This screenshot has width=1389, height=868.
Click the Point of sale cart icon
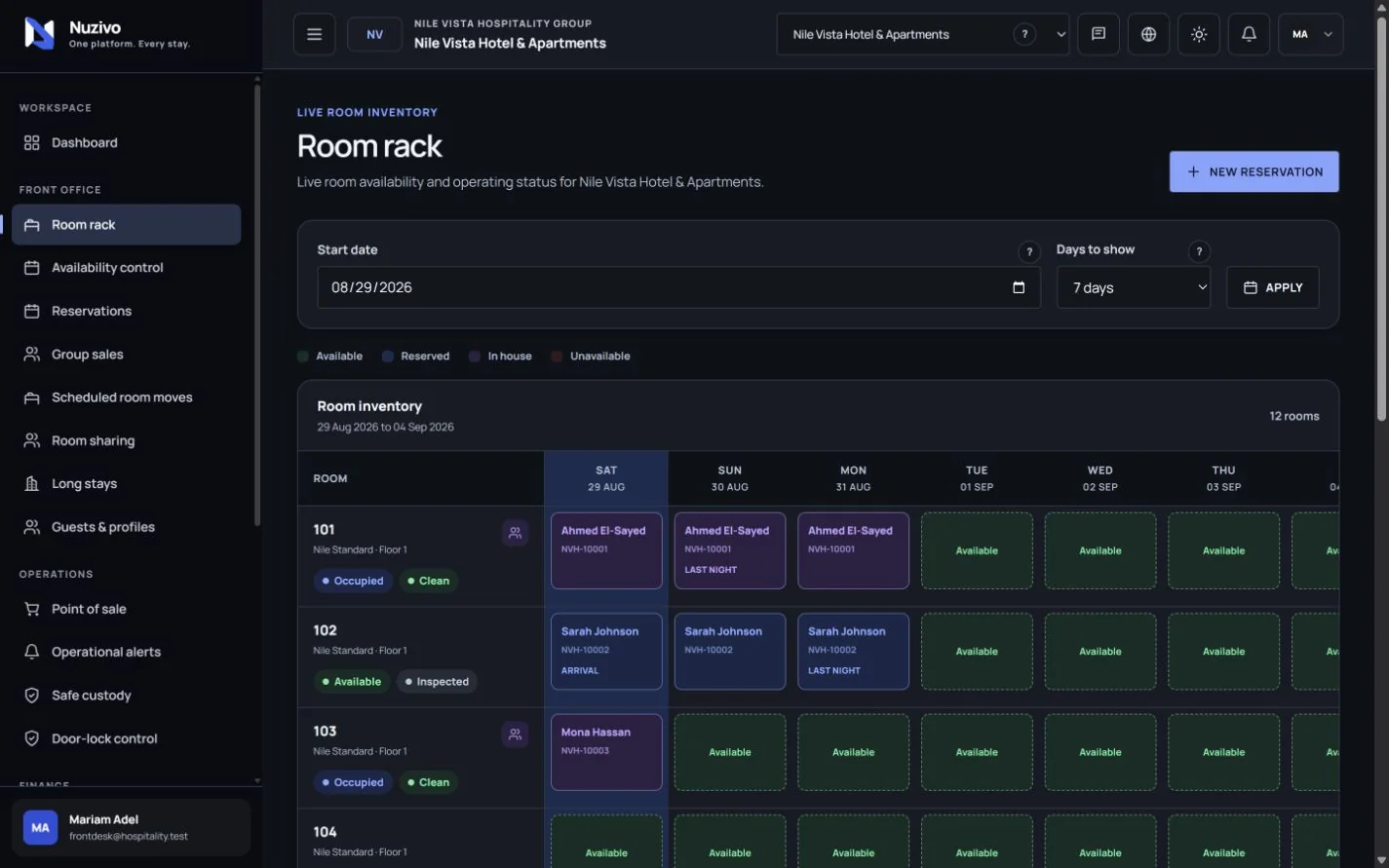[31, 609]
